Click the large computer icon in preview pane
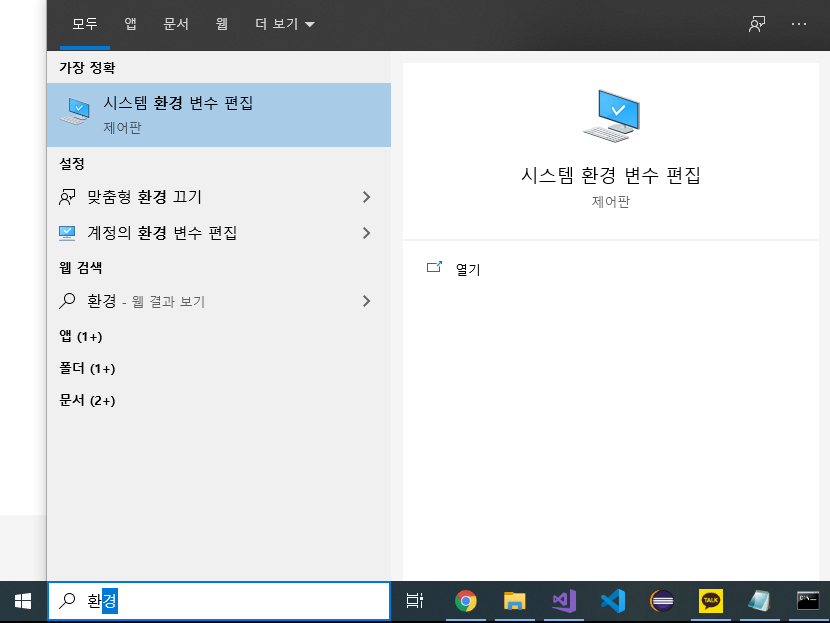The image size is (830, 623). coord(611,116)
